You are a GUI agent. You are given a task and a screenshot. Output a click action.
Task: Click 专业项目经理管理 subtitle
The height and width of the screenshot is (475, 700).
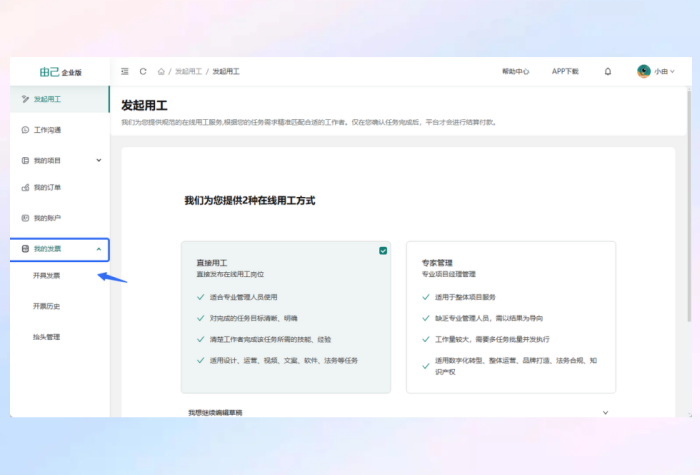point(449,274)
